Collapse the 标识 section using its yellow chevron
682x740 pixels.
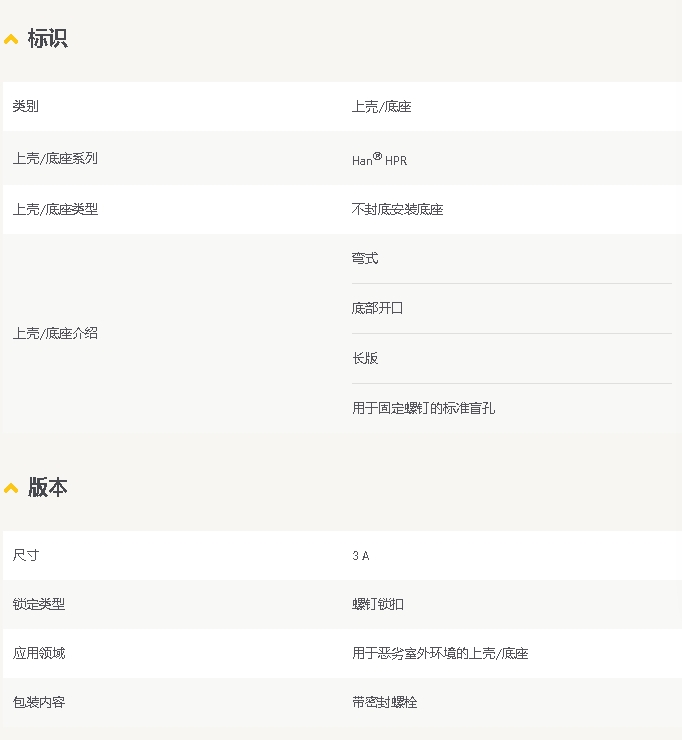[x=11, y=40]
